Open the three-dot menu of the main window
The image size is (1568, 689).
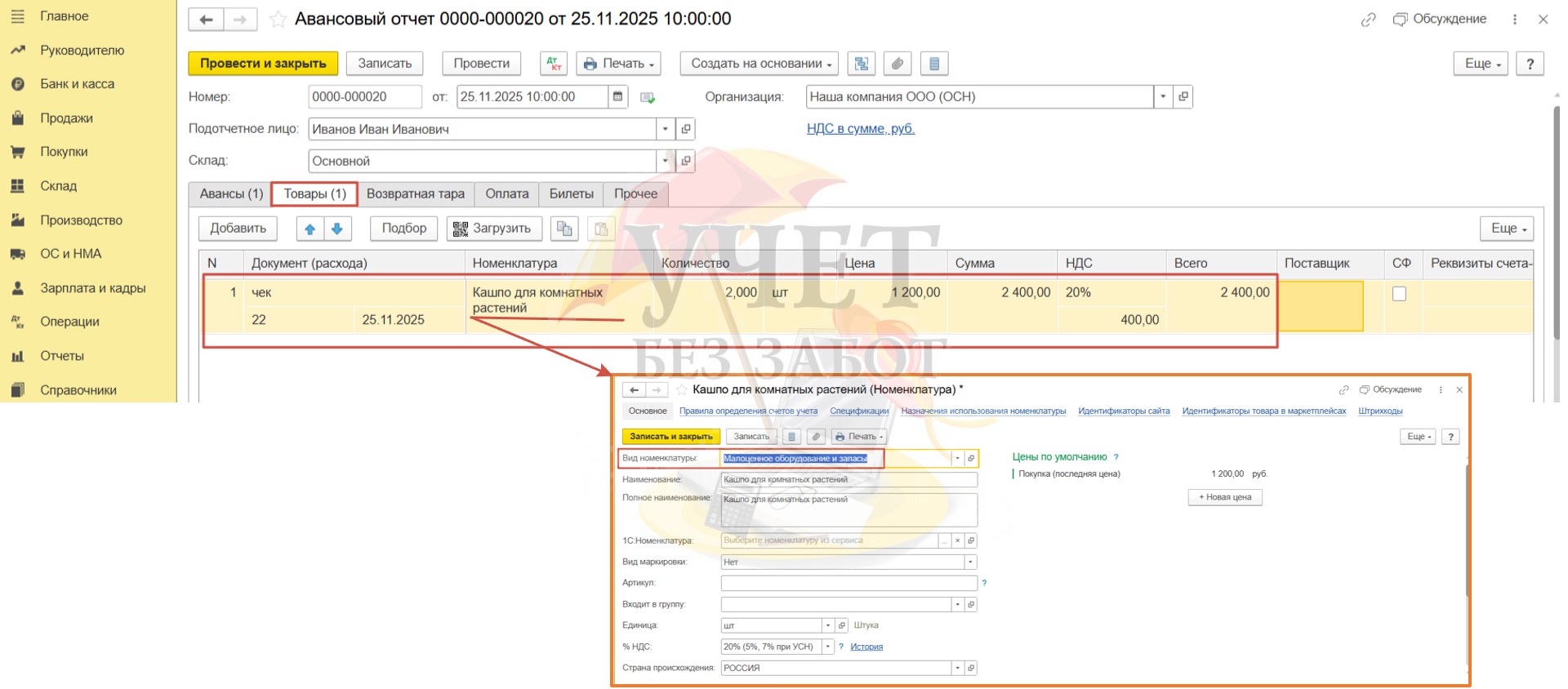[x=1515, y=20]
